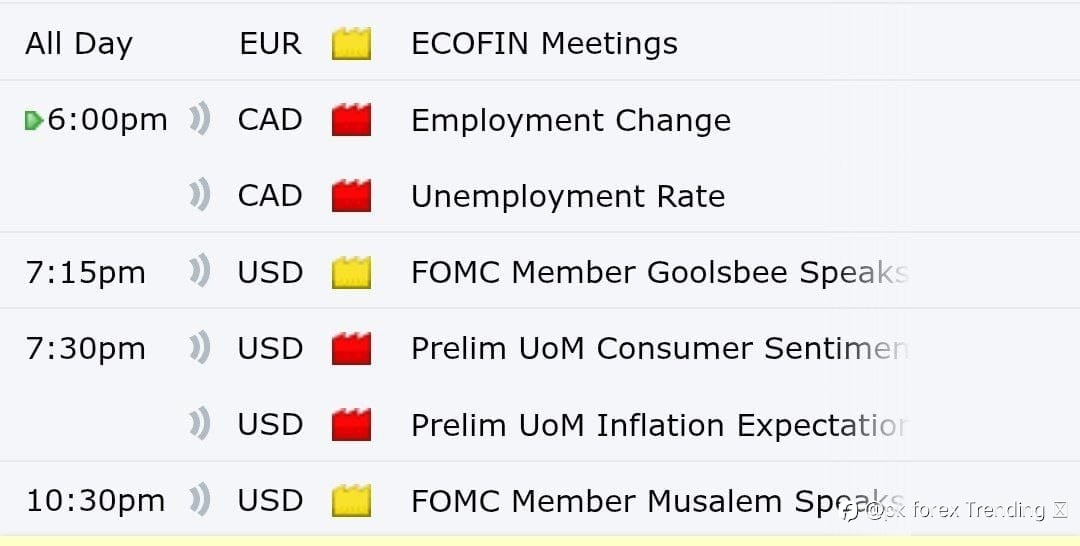This screenshot has height=546, width=1080.
Task: Click the red impact icon for Unemployment Rate
Action: click(x=351, y=196)
